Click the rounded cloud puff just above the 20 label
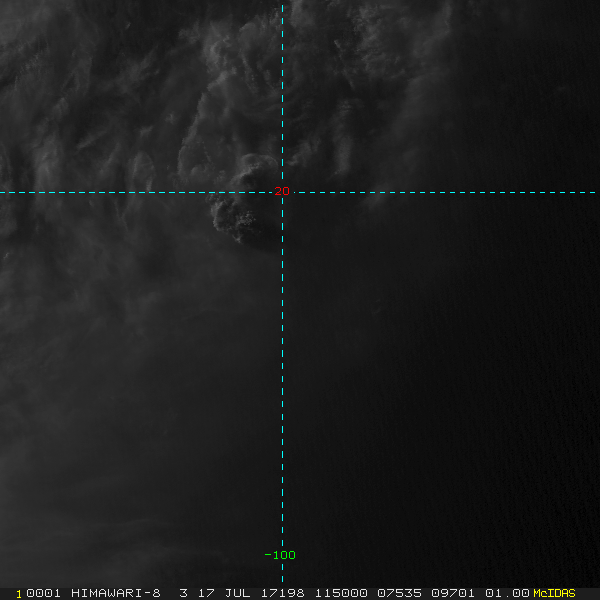This screenshot has height=600, width=600. coord(258,170)
